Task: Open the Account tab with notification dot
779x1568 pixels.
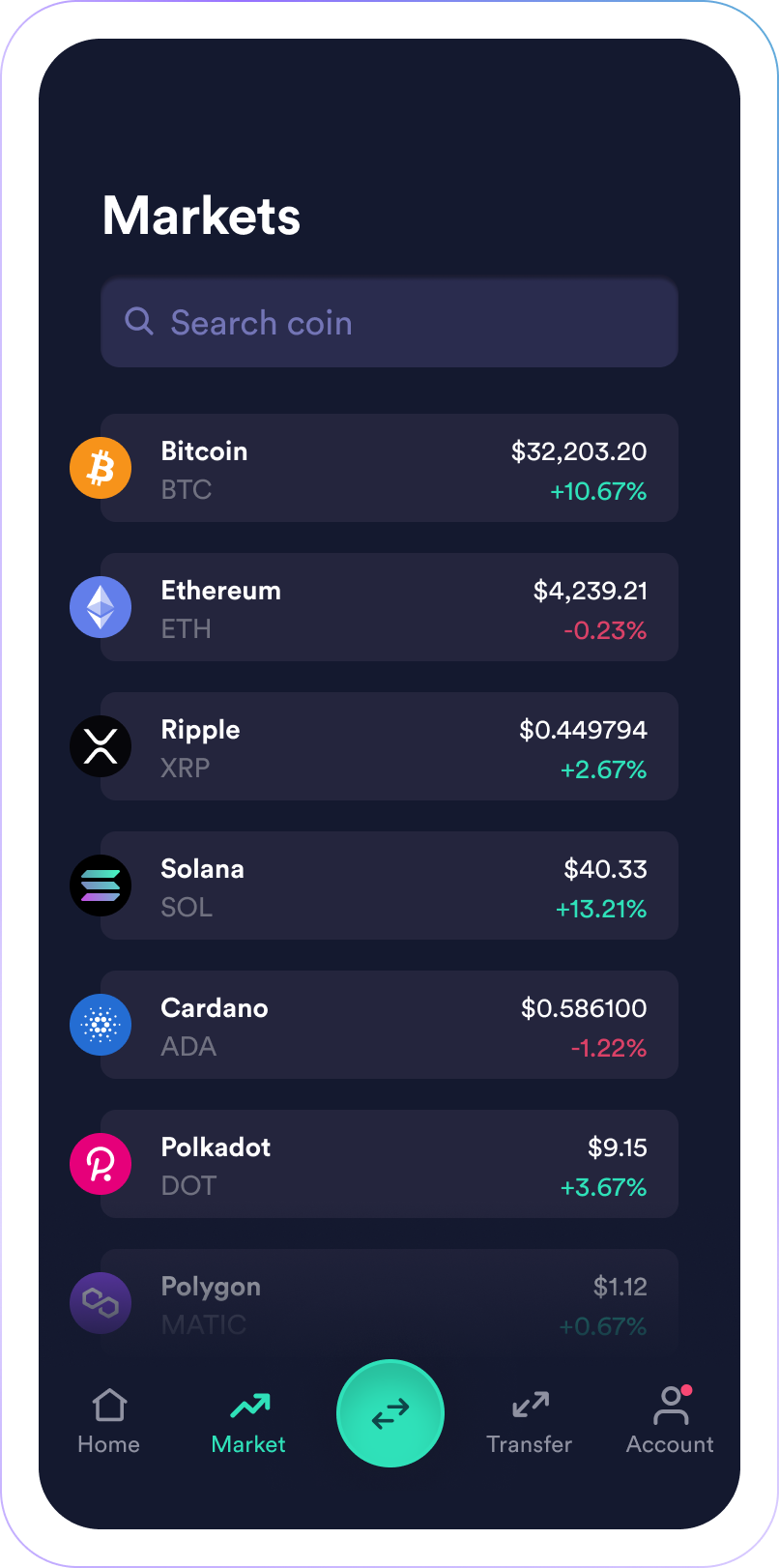Action: [670, 1419]
